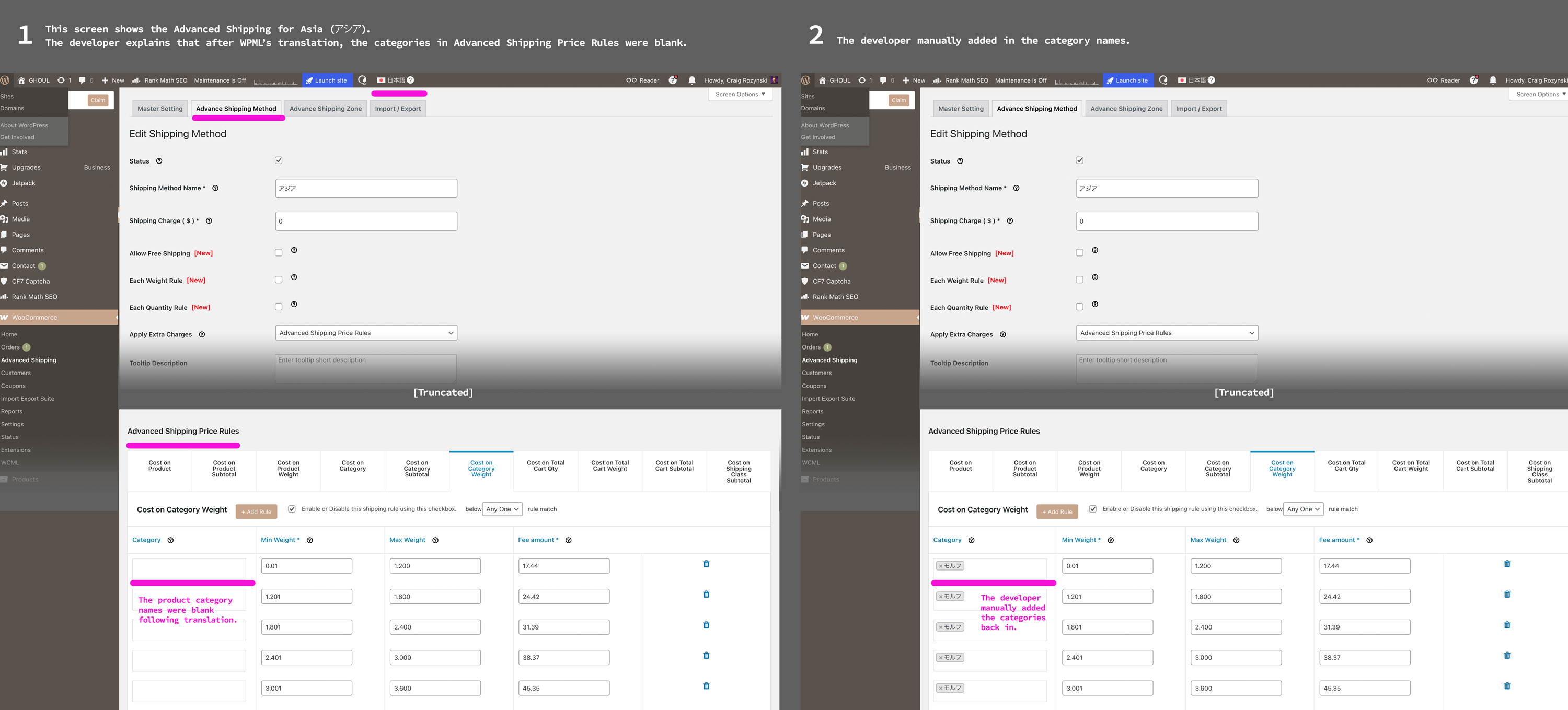
Task: Enable Each Weight Rule checkbox in left panel
Action: click(279, 280)
